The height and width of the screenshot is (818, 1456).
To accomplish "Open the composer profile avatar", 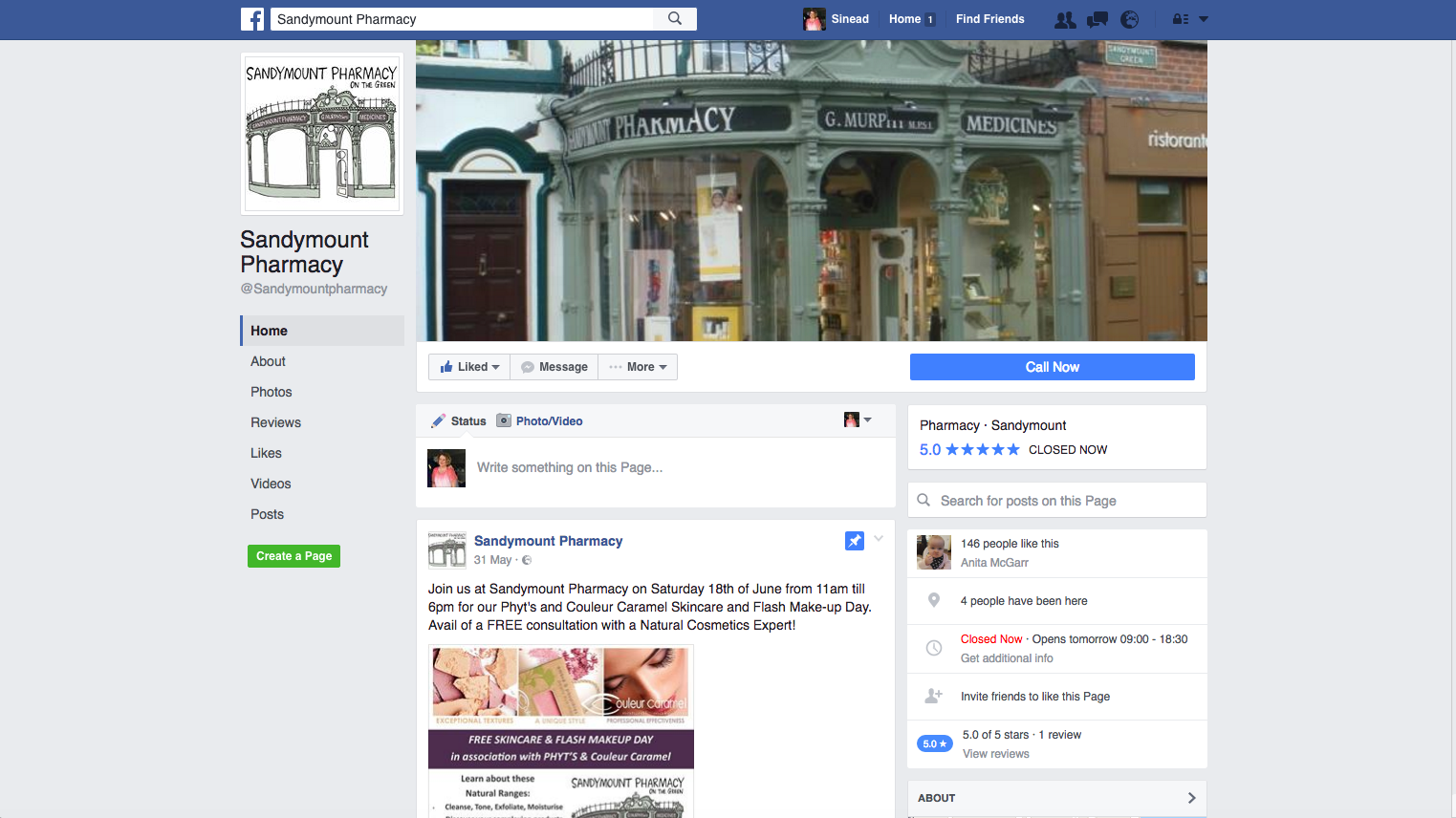I will [x=446, y=468].
